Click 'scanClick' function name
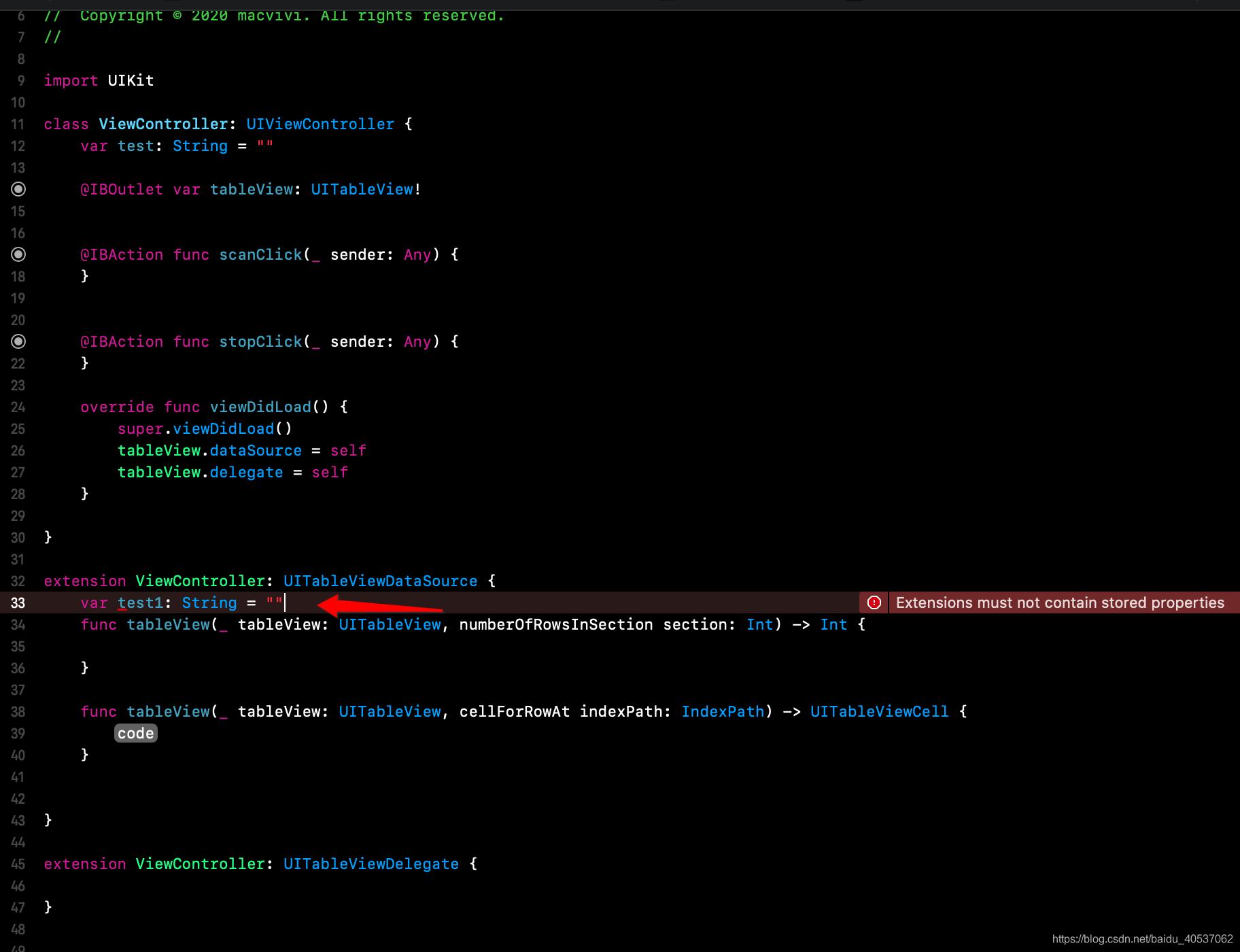This screenshot has height=952, width=1240. [x=260, y=254]
